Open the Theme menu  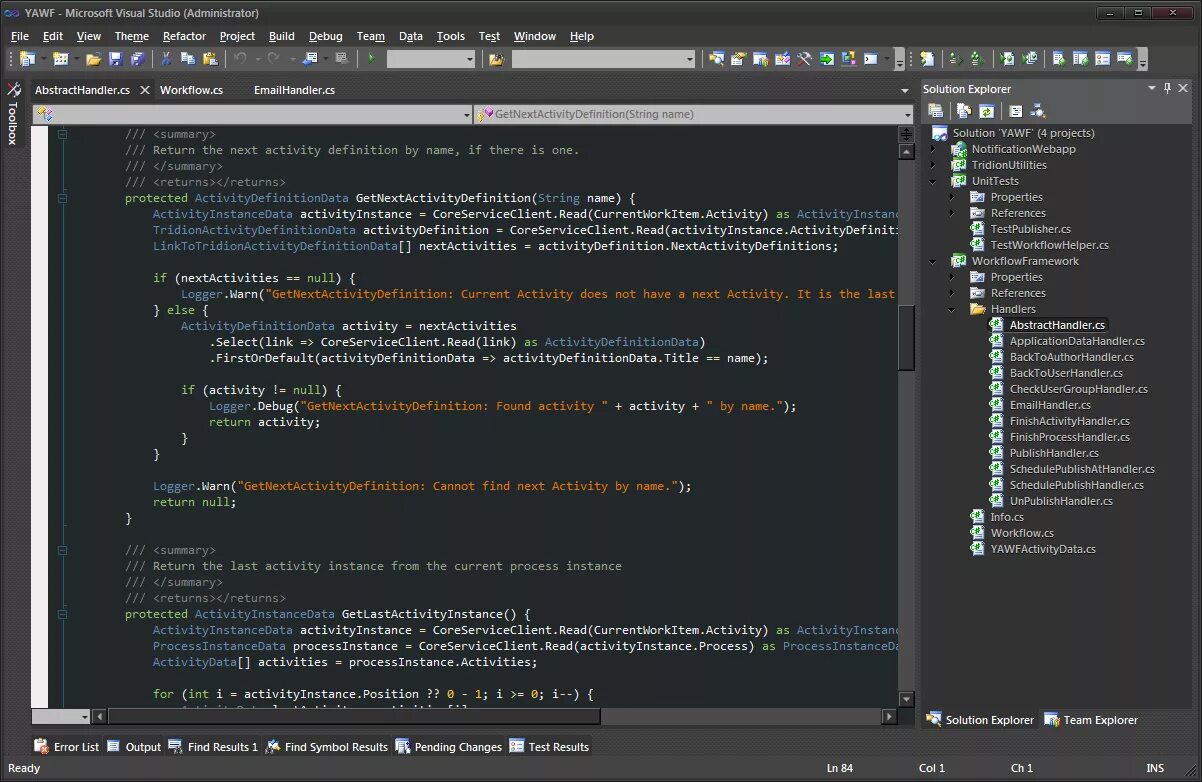pos(131,36)
